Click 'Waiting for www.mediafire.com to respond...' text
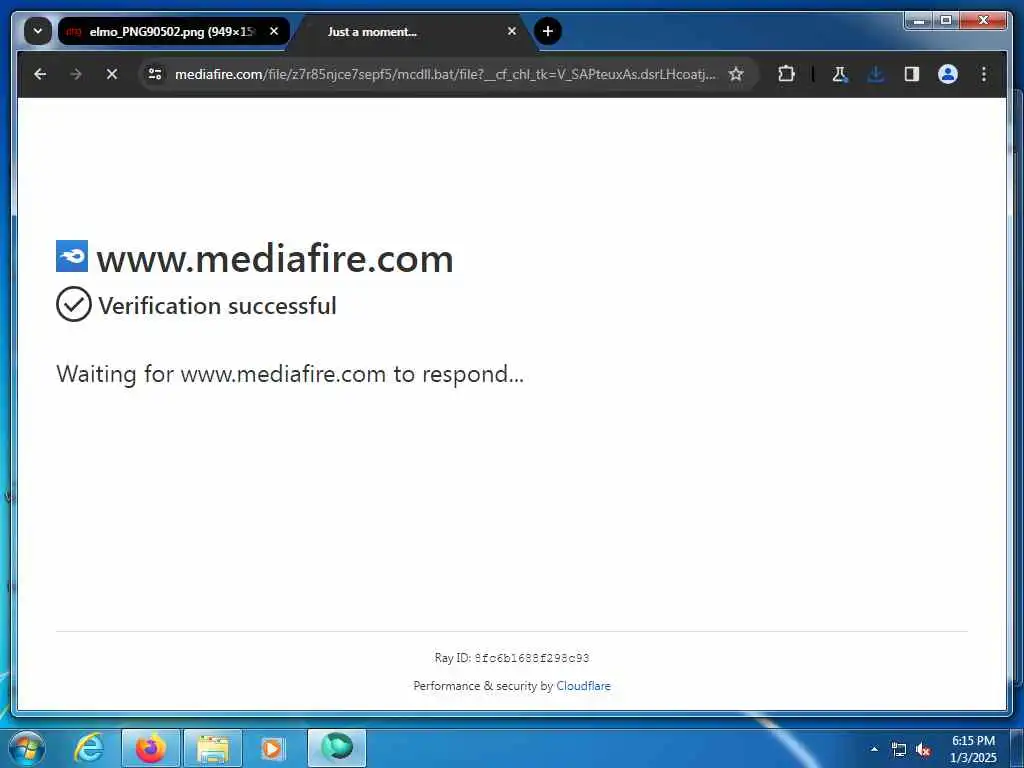The image size is (1024, 768). (x=290, y=374)
